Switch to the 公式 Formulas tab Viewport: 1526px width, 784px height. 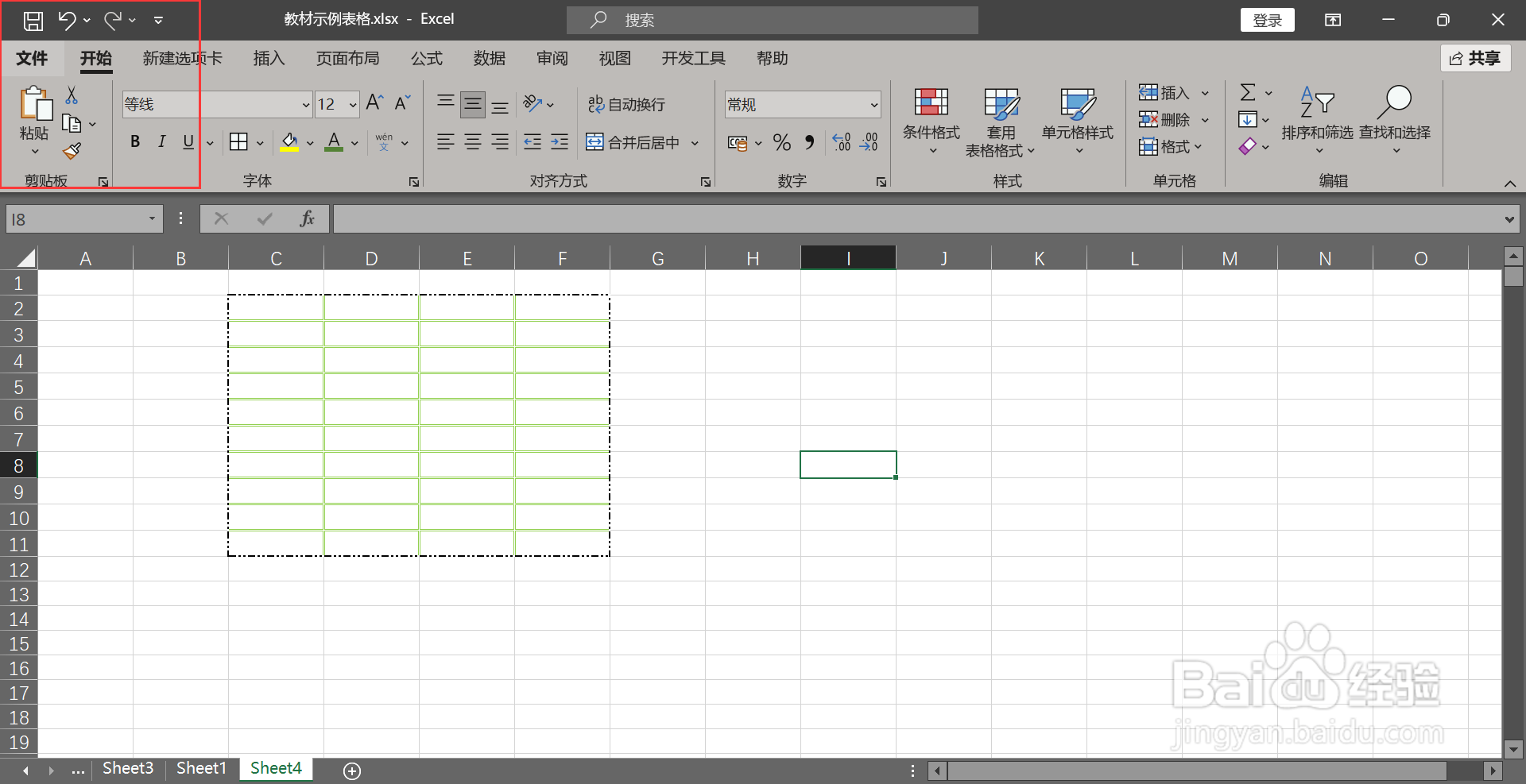coord(426,58)
